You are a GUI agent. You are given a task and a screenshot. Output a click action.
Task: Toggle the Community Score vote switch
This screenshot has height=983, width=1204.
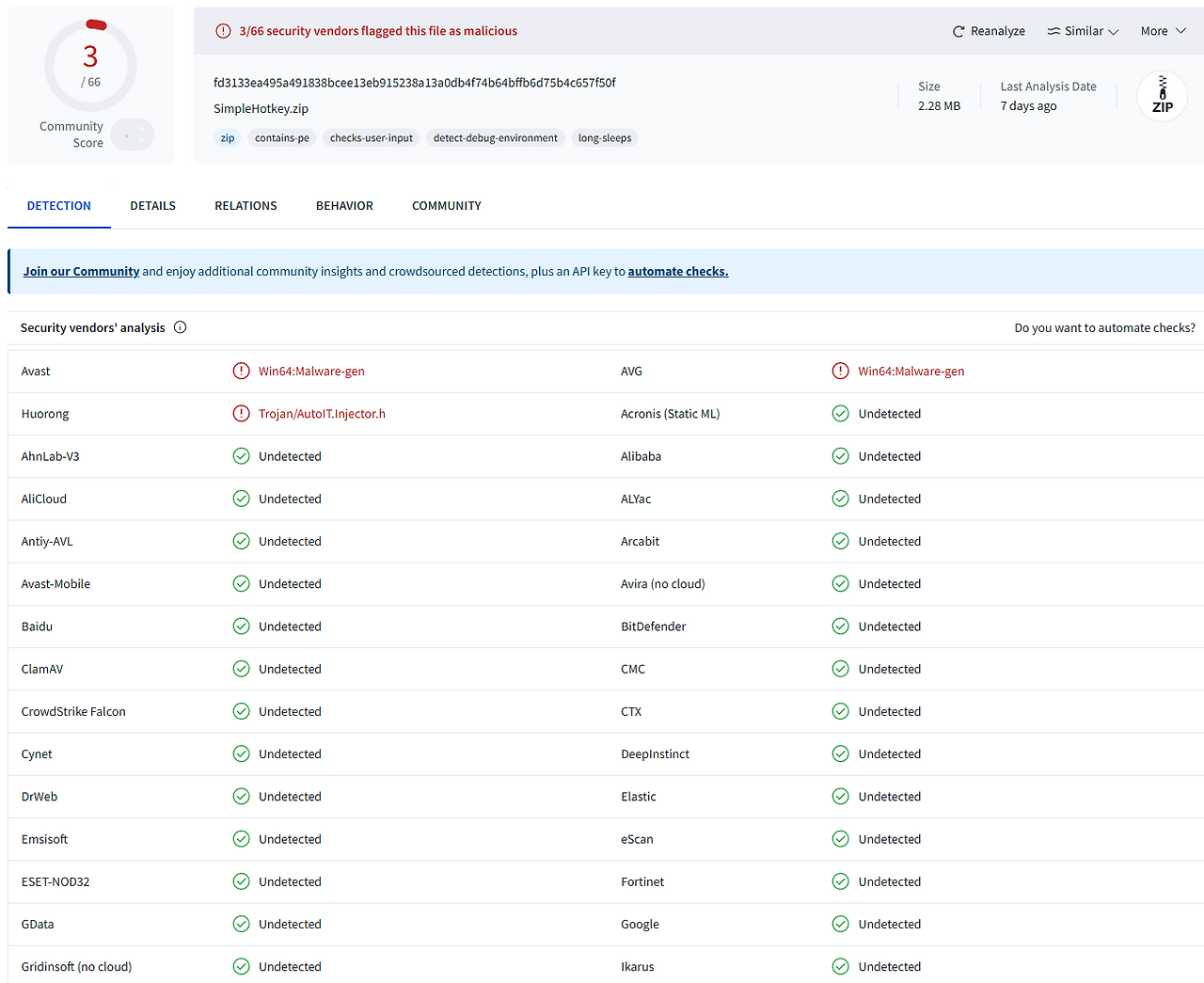pyautogui.click(x=132, y=135)
